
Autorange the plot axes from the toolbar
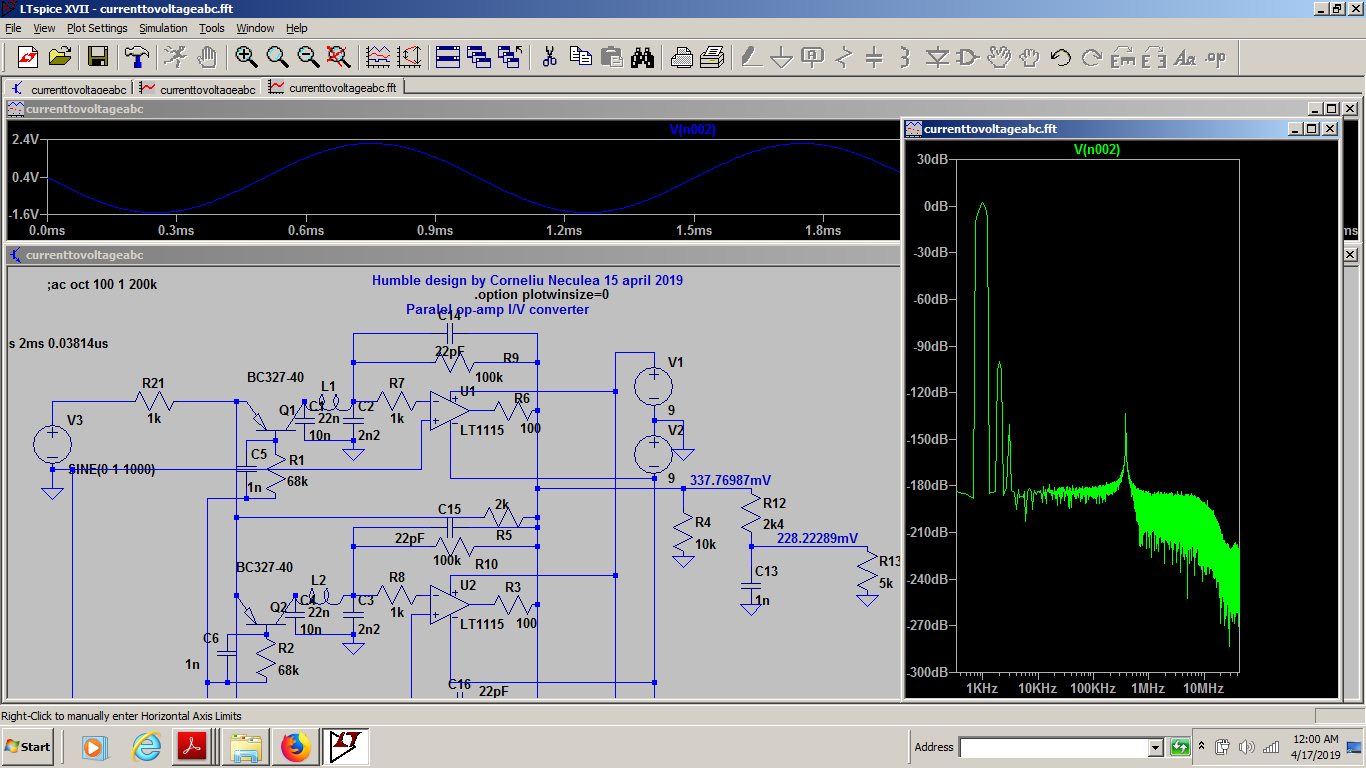[410, 57]
